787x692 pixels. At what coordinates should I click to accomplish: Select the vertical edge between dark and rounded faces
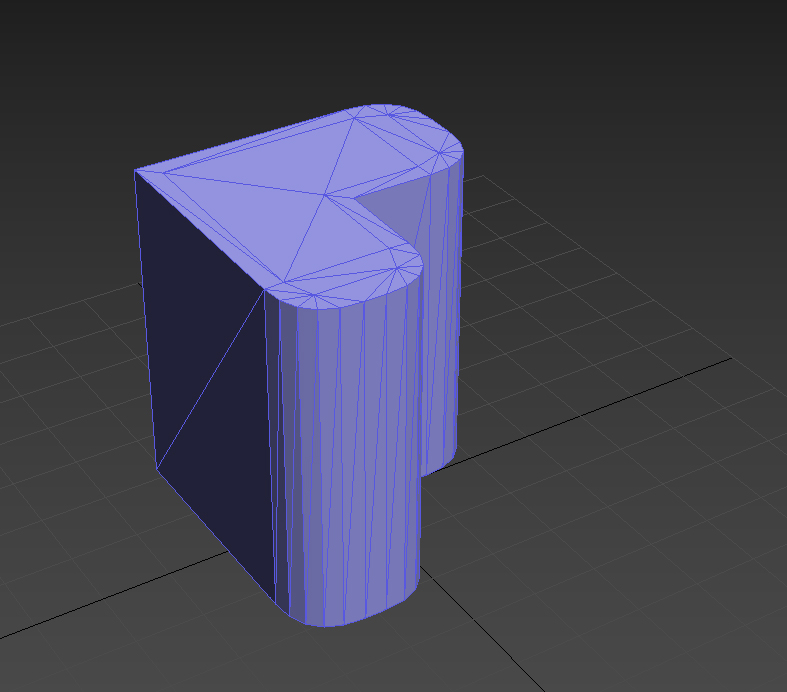click(x=270, y=440)
